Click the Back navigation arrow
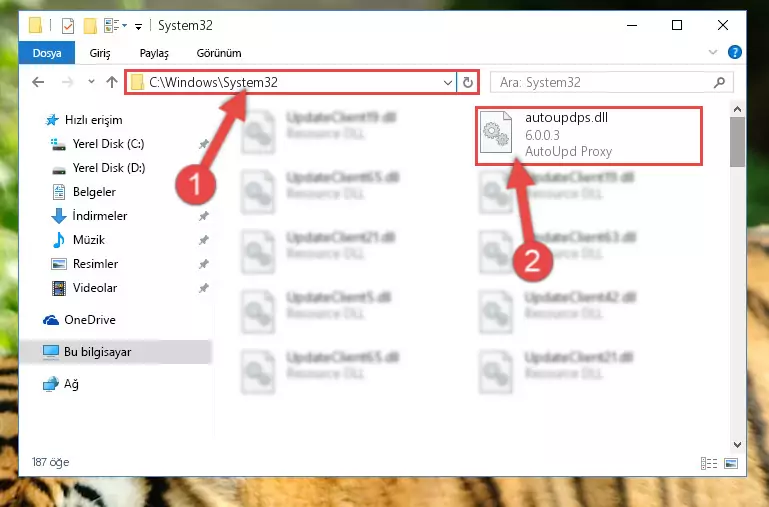Viewport: 769px width, 507px height. [38, 82]
